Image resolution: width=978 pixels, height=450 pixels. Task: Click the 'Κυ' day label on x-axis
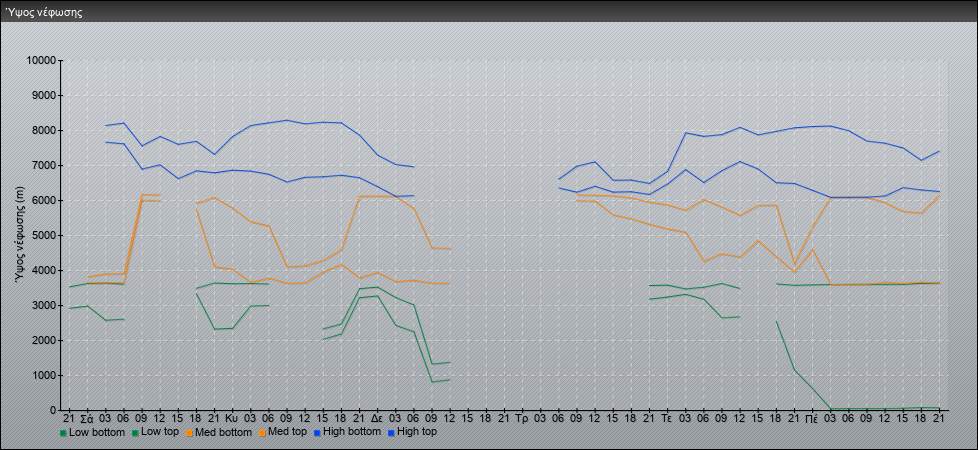231,418
